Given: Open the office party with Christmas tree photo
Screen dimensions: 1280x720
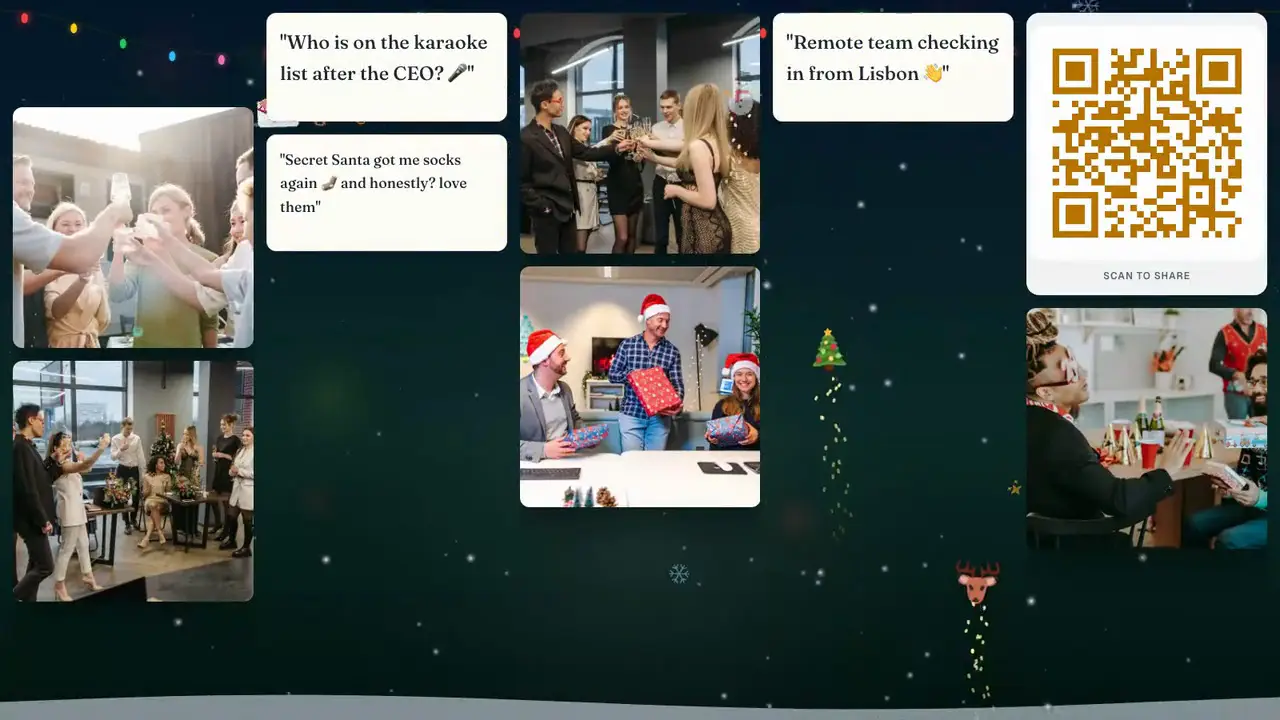Looking at the screenshot, I should [x=133, y=481].
